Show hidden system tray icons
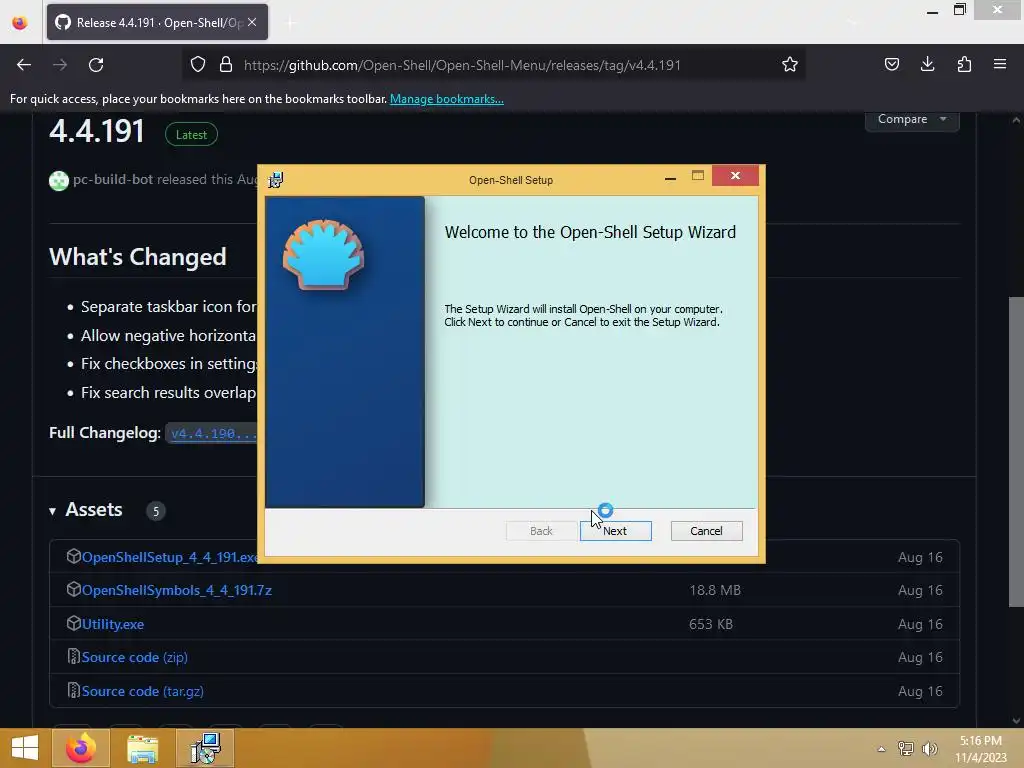This screenshot has height=768, width=1024. 881,749
